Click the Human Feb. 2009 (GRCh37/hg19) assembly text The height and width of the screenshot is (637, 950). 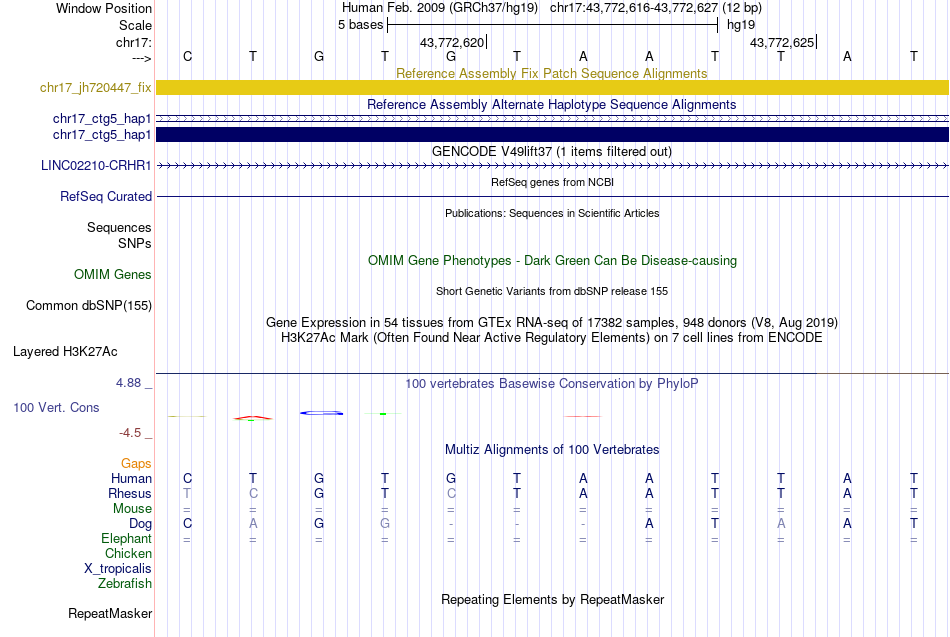440,8
